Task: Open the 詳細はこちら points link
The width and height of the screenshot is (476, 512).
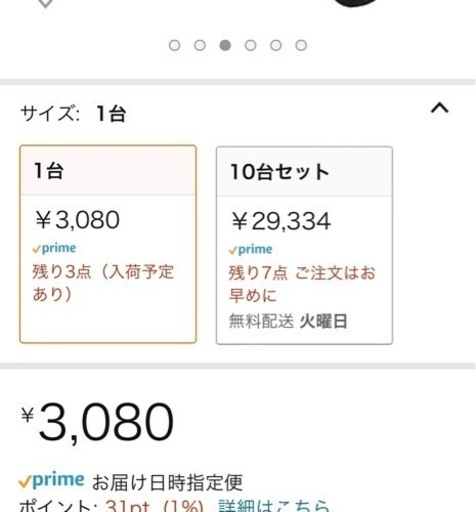Action: [274, 506]
